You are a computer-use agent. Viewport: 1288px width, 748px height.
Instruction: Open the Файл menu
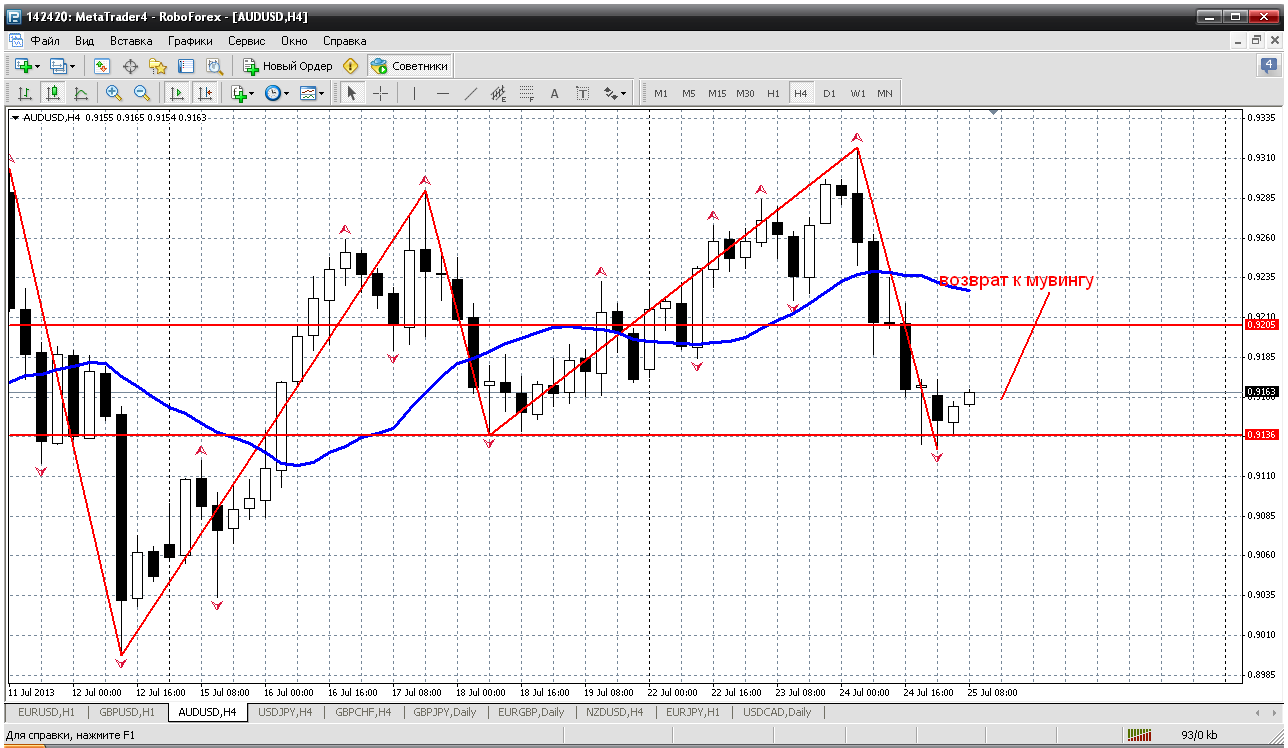(45, 41)
